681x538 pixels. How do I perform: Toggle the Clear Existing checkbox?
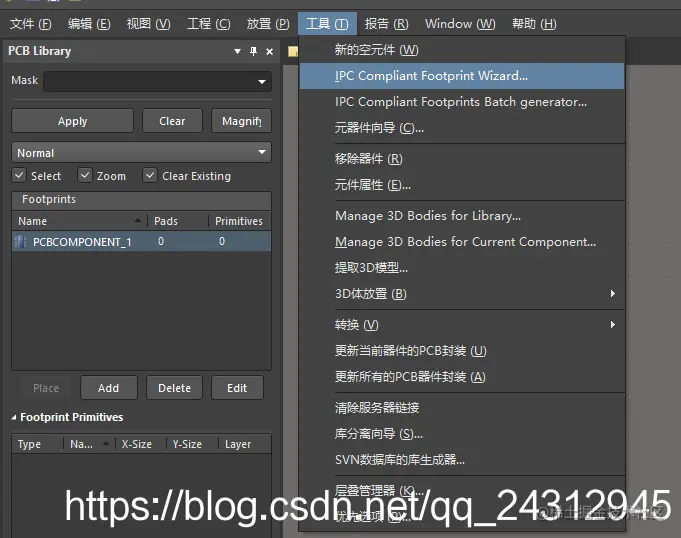(x=150, y=175)
